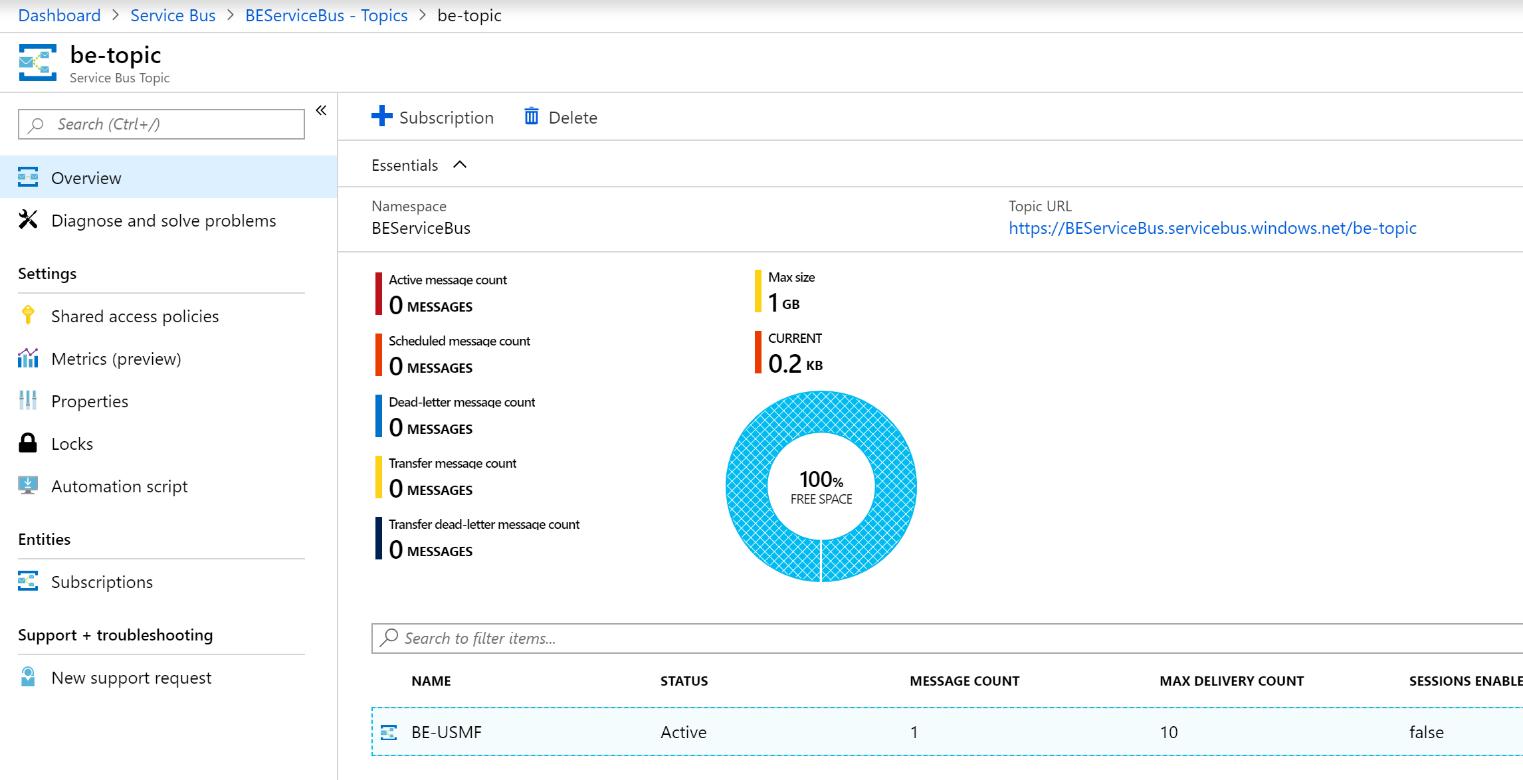The height and width of the screenshot is (780, 1523).
Task: Click the BE-USMF subscription row icon
Action: click(x=390, y=732)
